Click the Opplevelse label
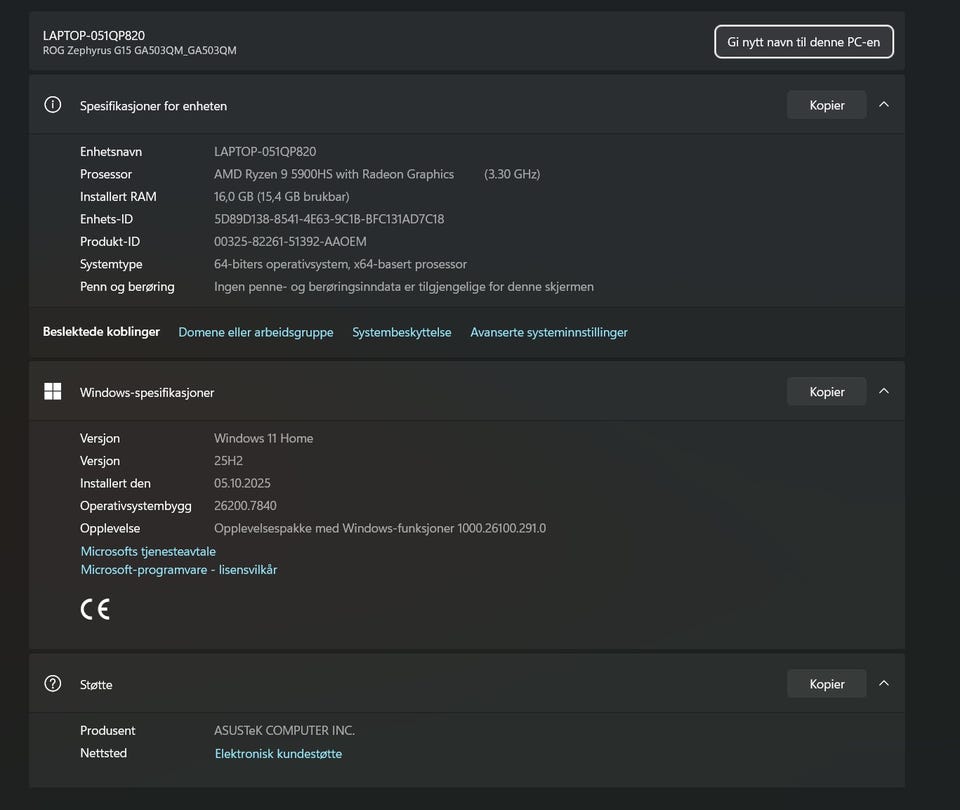This screenshot has height=810, width=960. click(110, 528)
